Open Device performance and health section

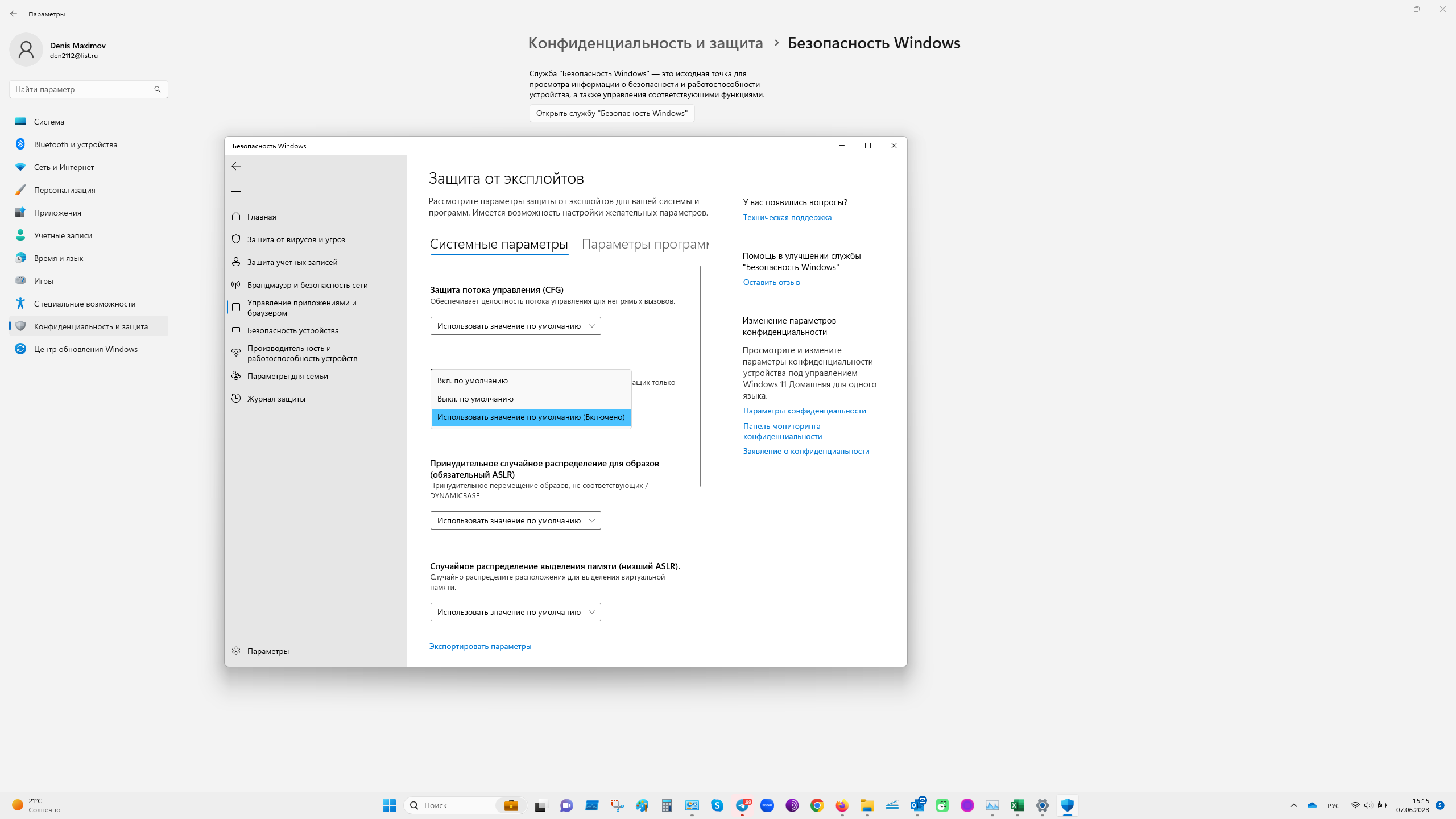coord(301,353)
